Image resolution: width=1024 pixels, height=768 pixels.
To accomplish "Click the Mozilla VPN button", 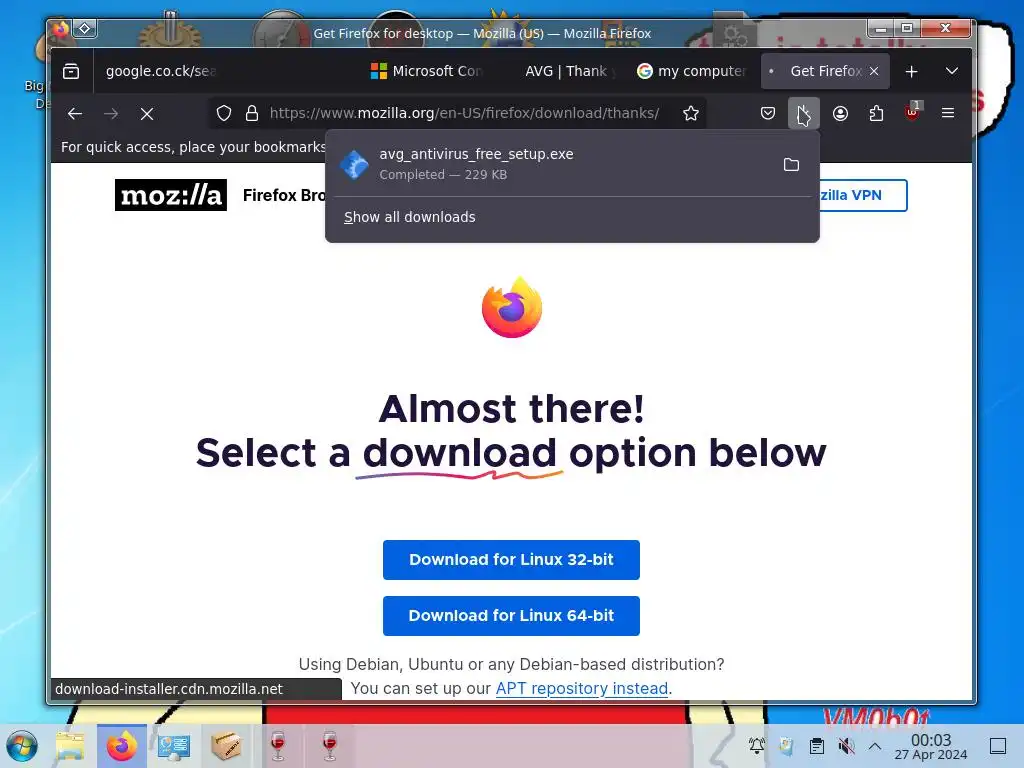I will 862,195.
